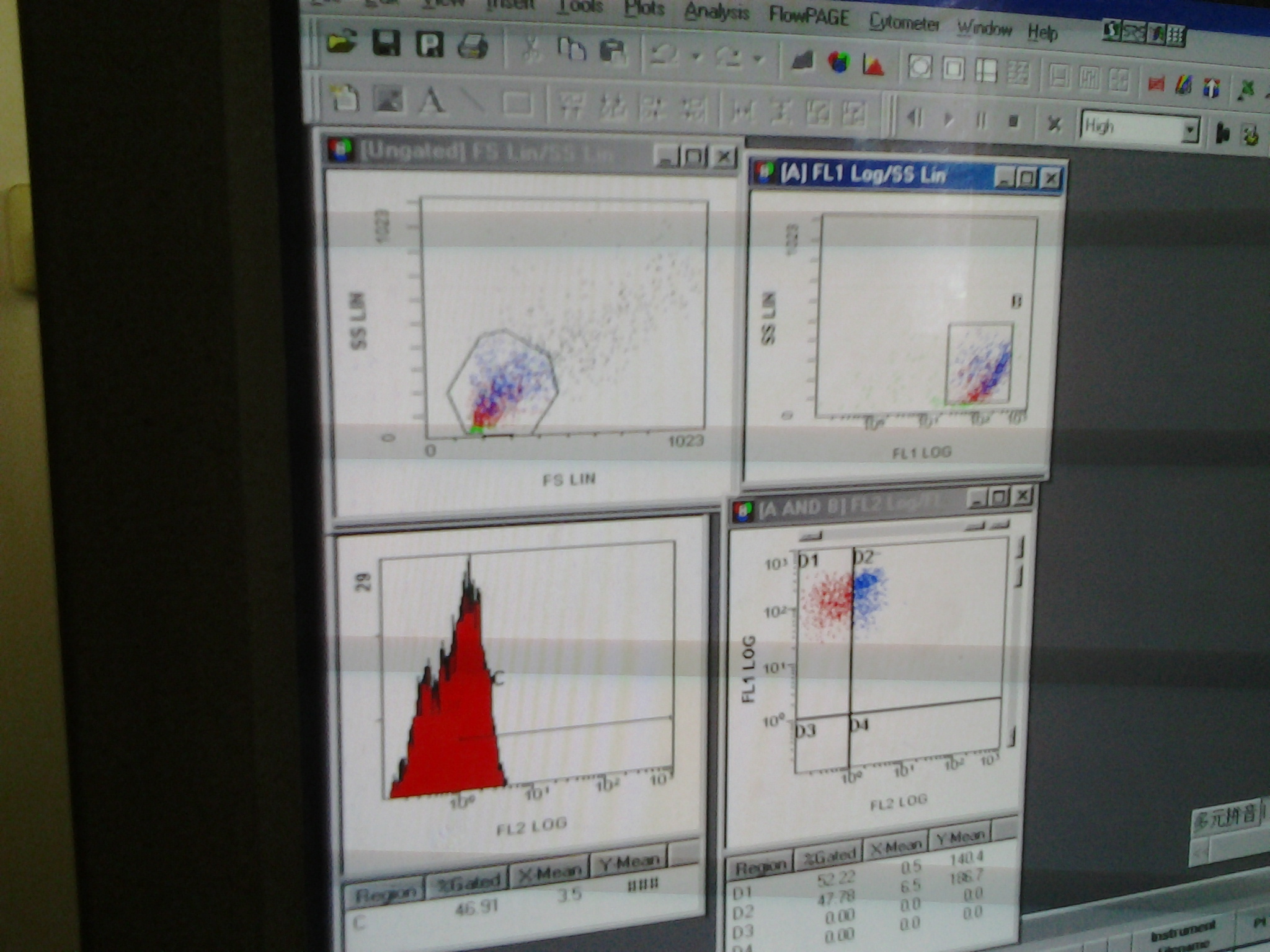The image size is (1270, 952).
Task: Click the green X toolbar icon
Action: pyautogui.click(x=1246, y=89)
